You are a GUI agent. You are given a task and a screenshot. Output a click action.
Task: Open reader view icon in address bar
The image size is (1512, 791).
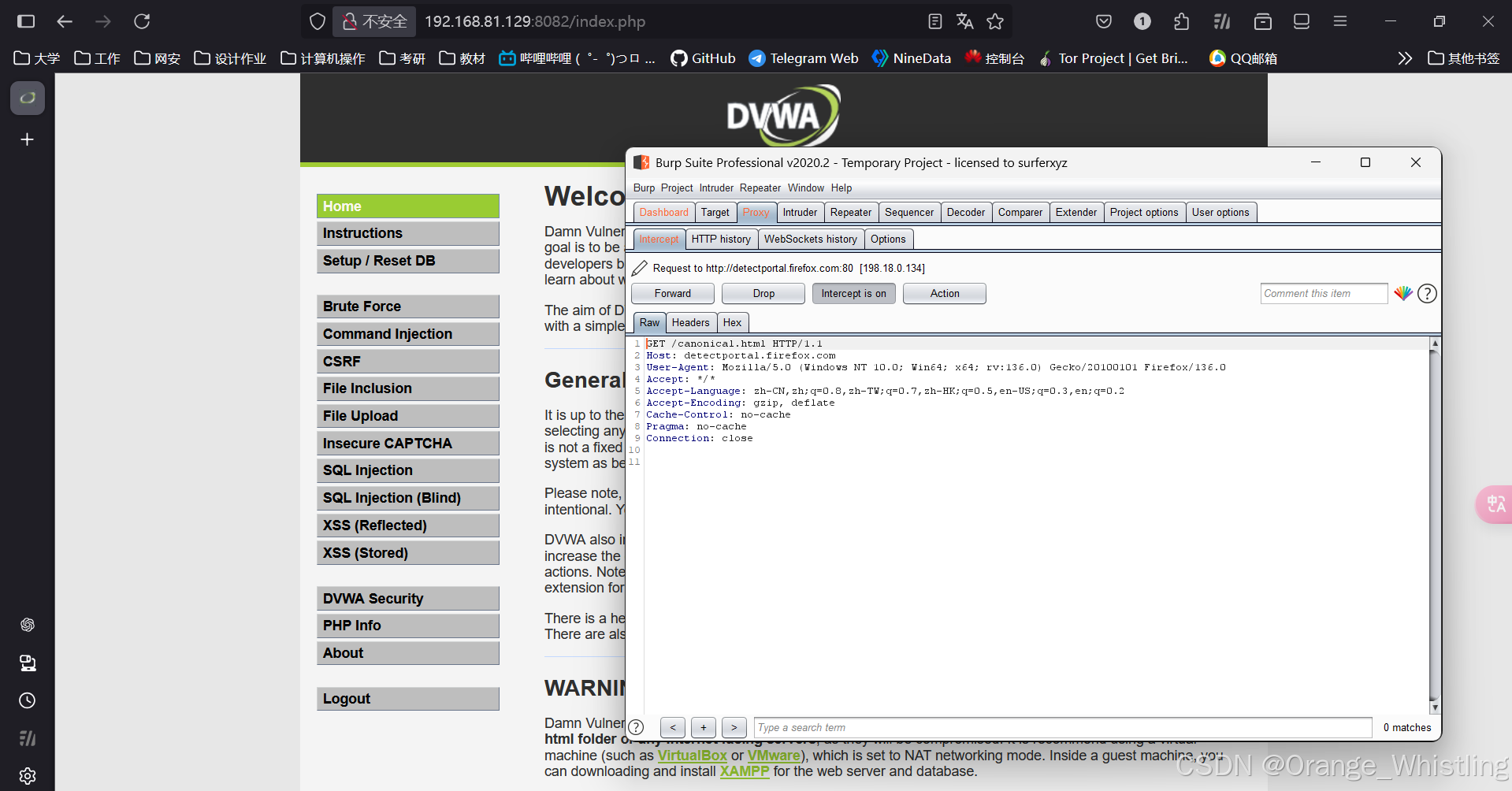pos(934,21)
